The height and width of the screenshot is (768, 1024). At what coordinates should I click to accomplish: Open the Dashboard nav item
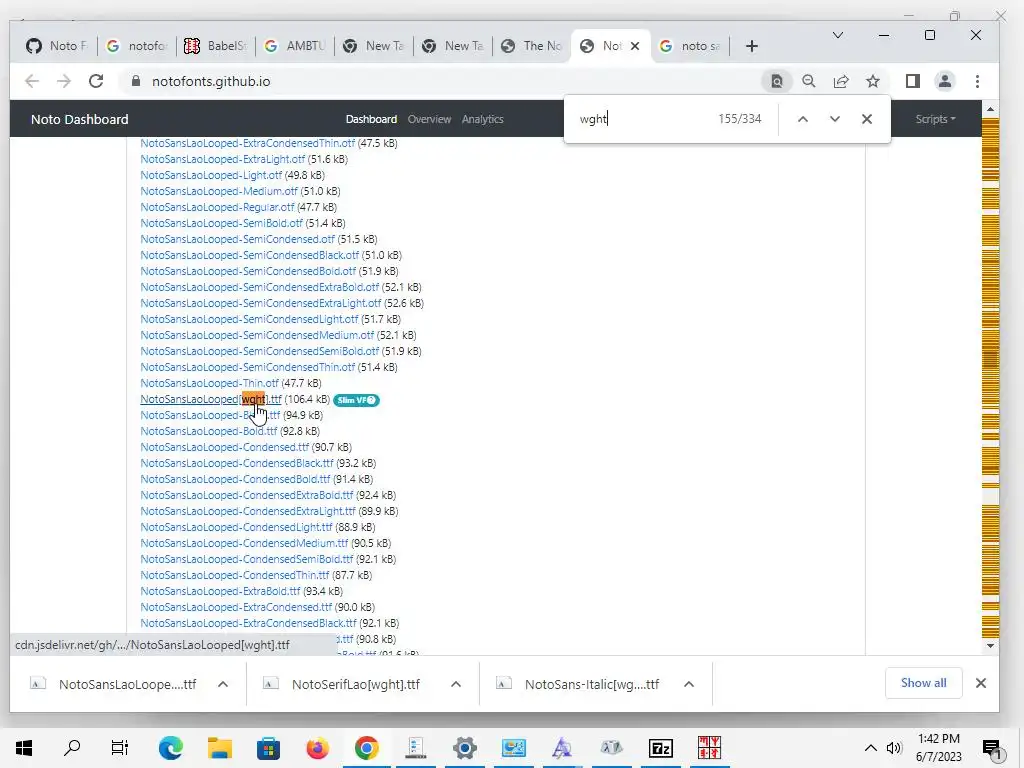pyautogui.click(x=371, y=119)
